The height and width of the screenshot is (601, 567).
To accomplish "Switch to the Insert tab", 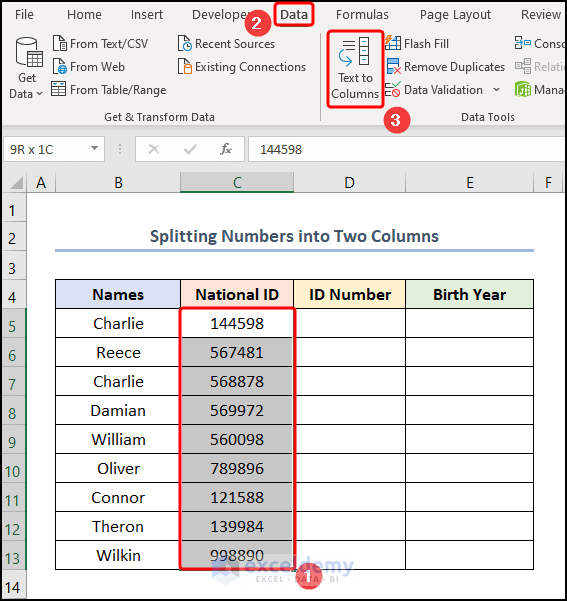I will [146, 15].
